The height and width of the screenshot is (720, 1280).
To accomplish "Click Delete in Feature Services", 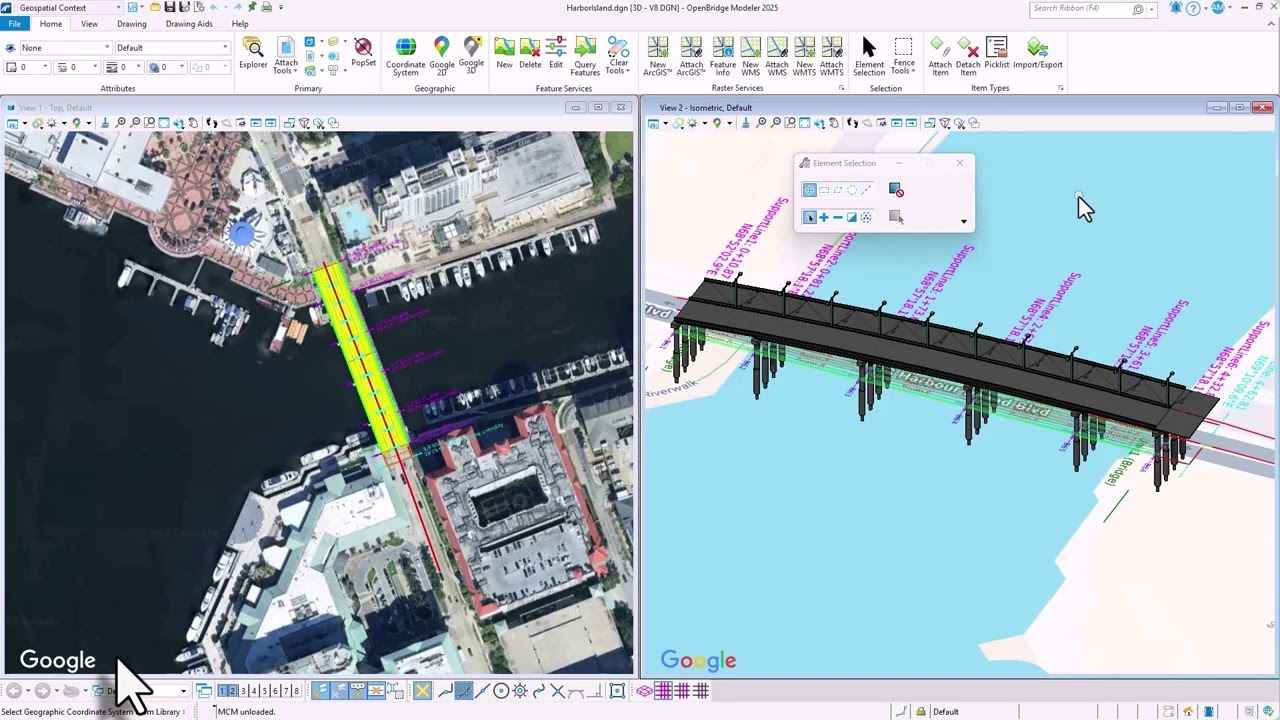I will (x=530, y=54).
